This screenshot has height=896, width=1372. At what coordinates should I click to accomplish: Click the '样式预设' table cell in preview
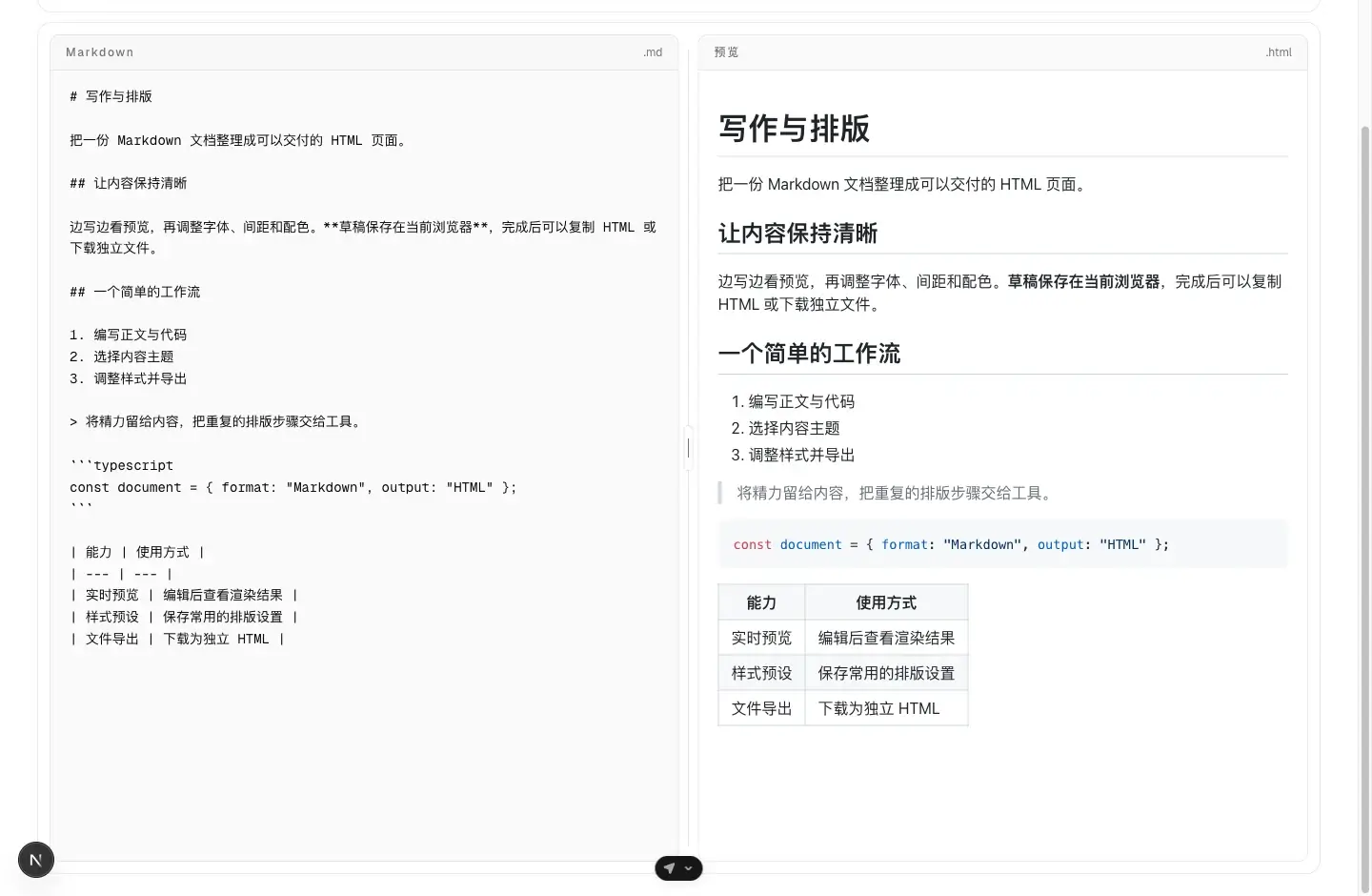(x=761, y=673)
